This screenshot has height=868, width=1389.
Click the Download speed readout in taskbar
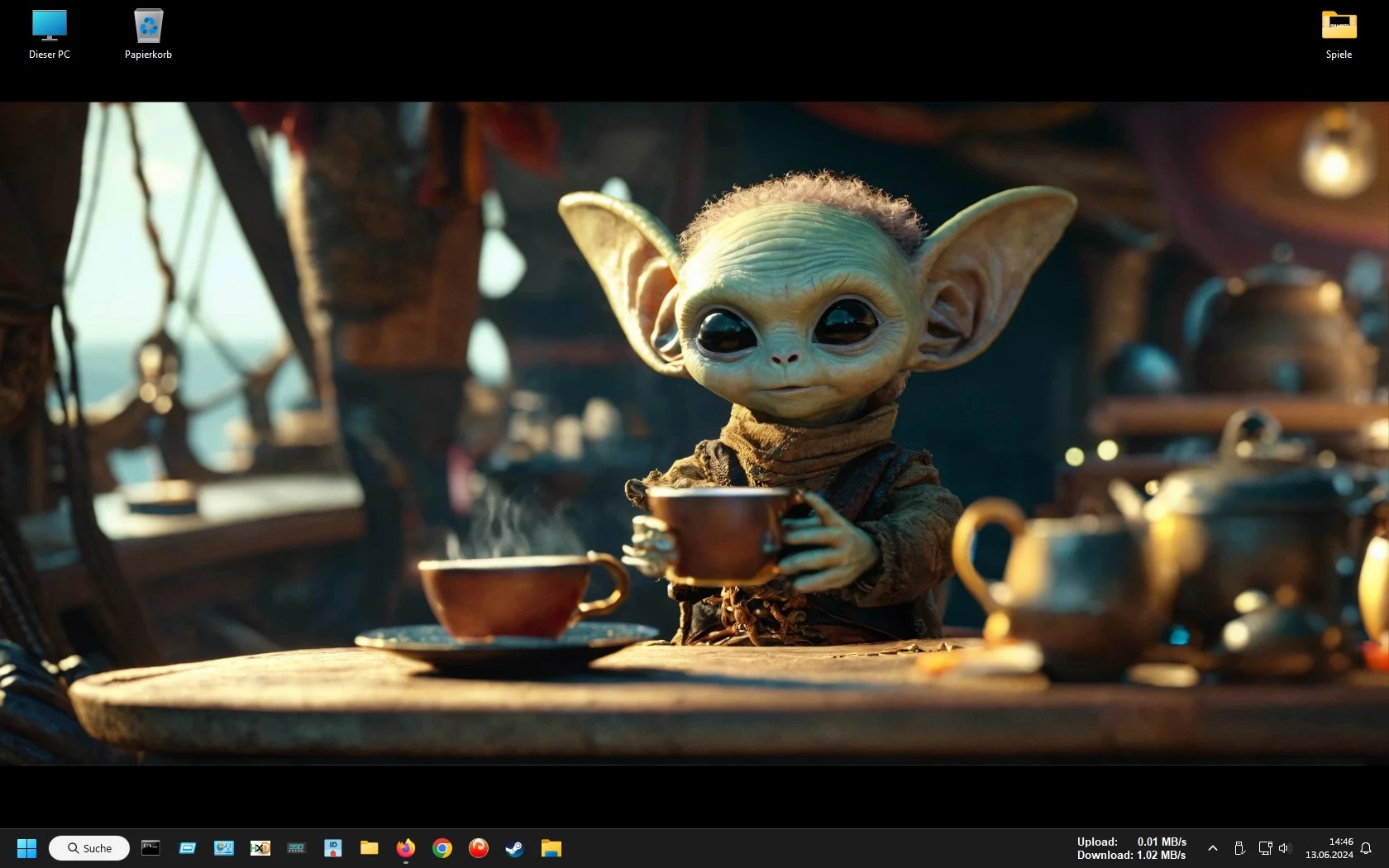click(x=1131, y=855)
